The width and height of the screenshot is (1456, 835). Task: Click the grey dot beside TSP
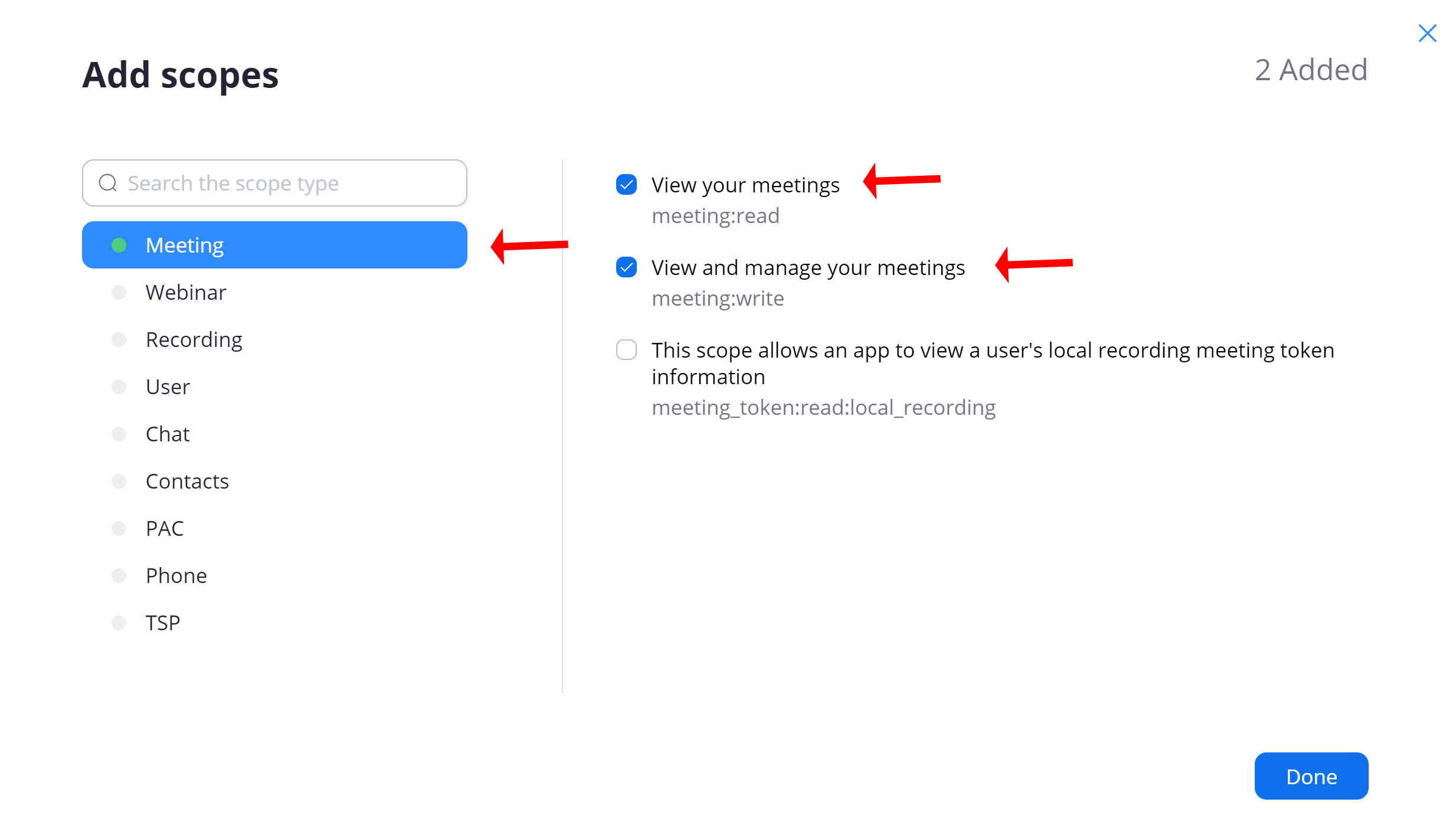(x=119, y=623)
